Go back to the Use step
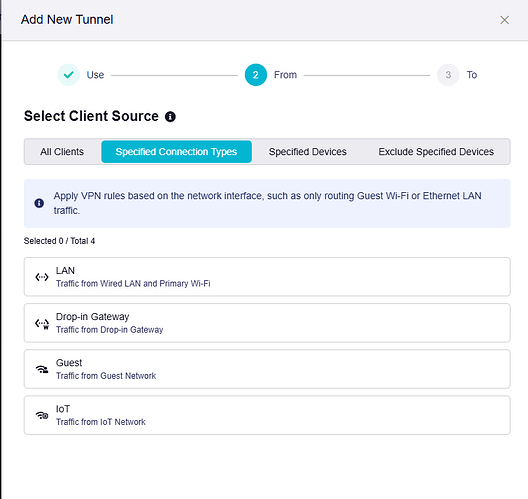 [x=95, y=75]
